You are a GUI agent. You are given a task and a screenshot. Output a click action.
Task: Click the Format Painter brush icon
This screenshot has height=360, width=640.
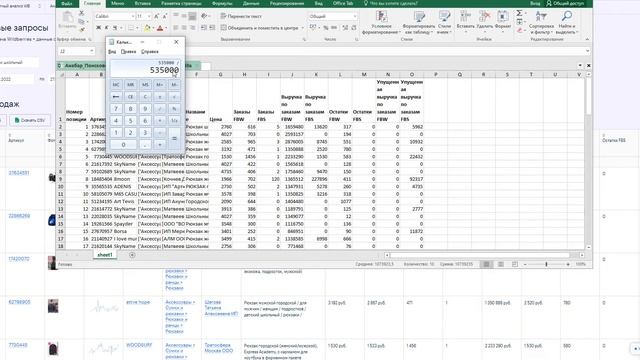81,29
